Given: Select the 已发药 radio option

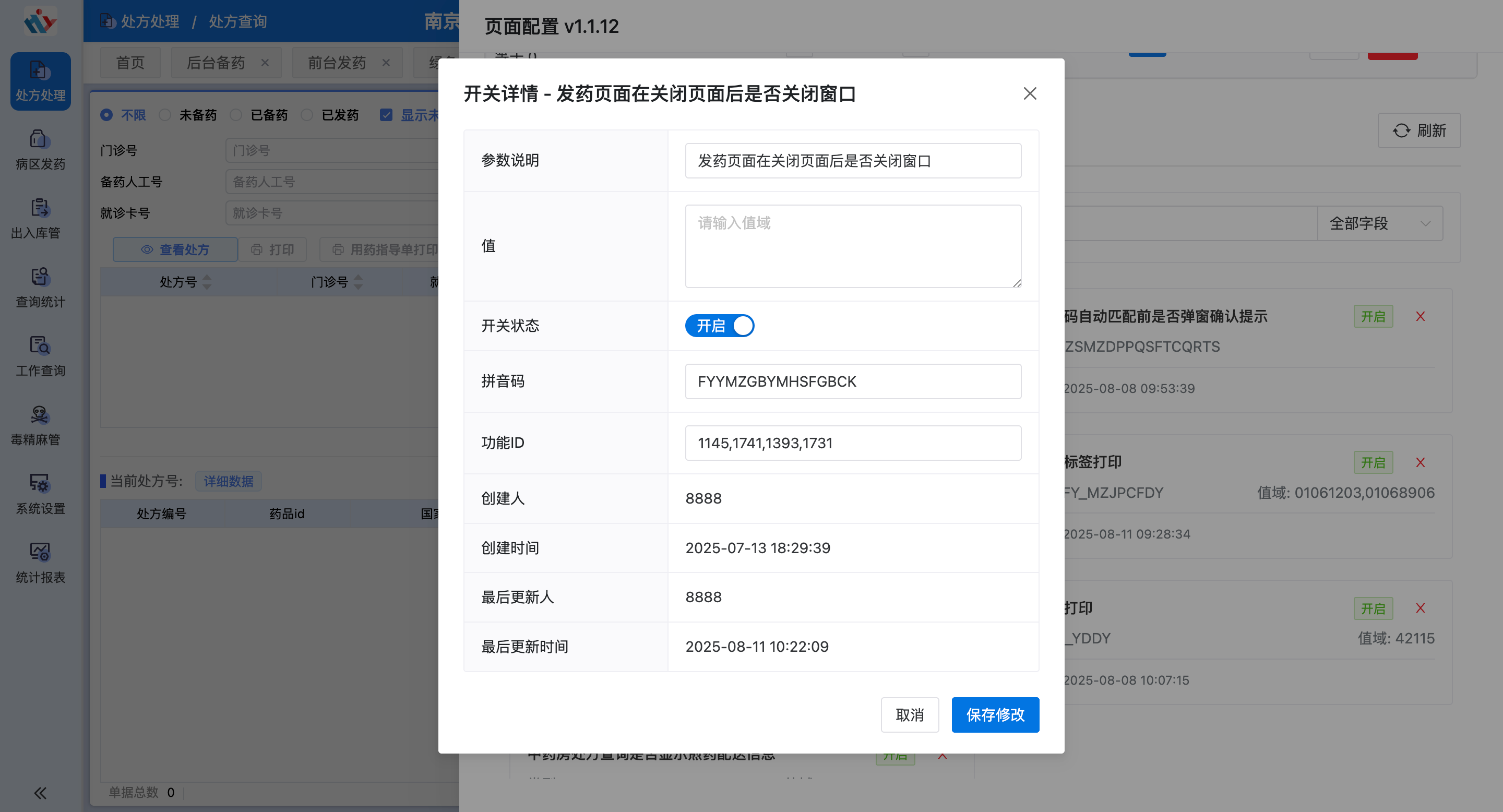Looking at the screenshot, I should tap(306, 115).
